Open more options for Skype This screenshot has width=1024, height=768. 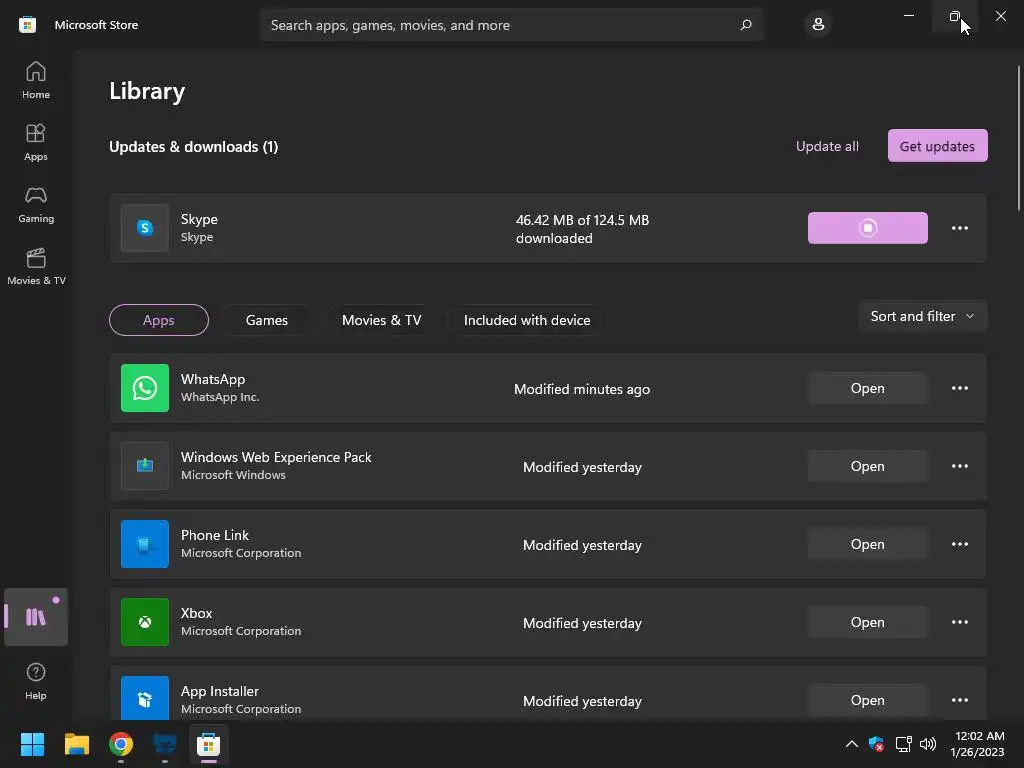tap(959, 228)
